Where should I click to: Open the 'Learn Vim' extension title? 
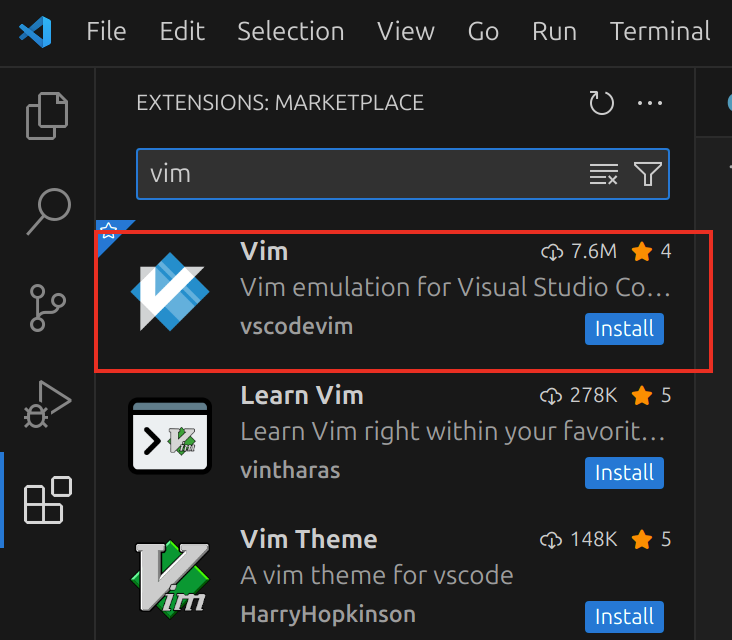pos(302,396)
